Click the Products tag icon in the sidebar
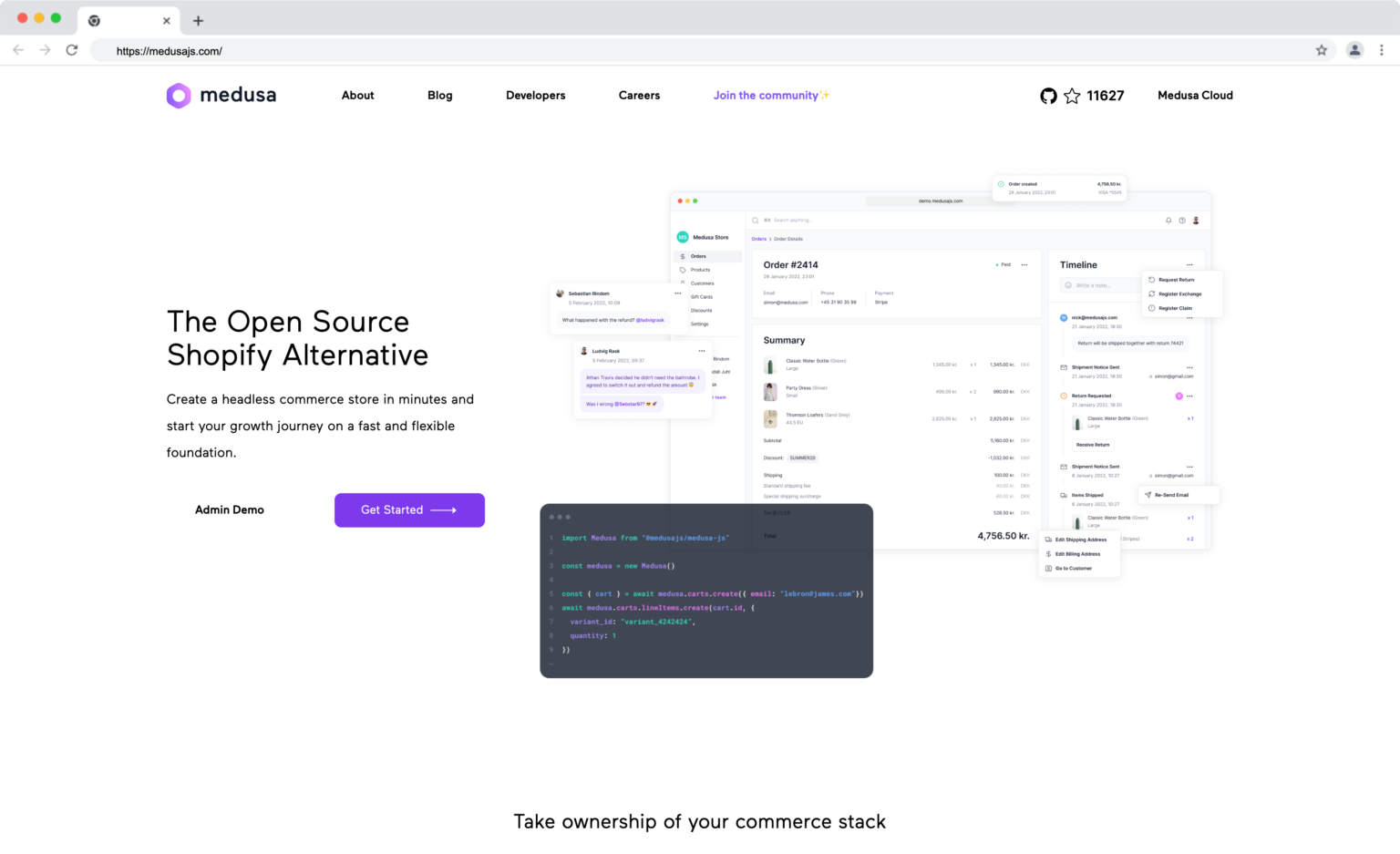1400x854 pixels. [683, 270]
